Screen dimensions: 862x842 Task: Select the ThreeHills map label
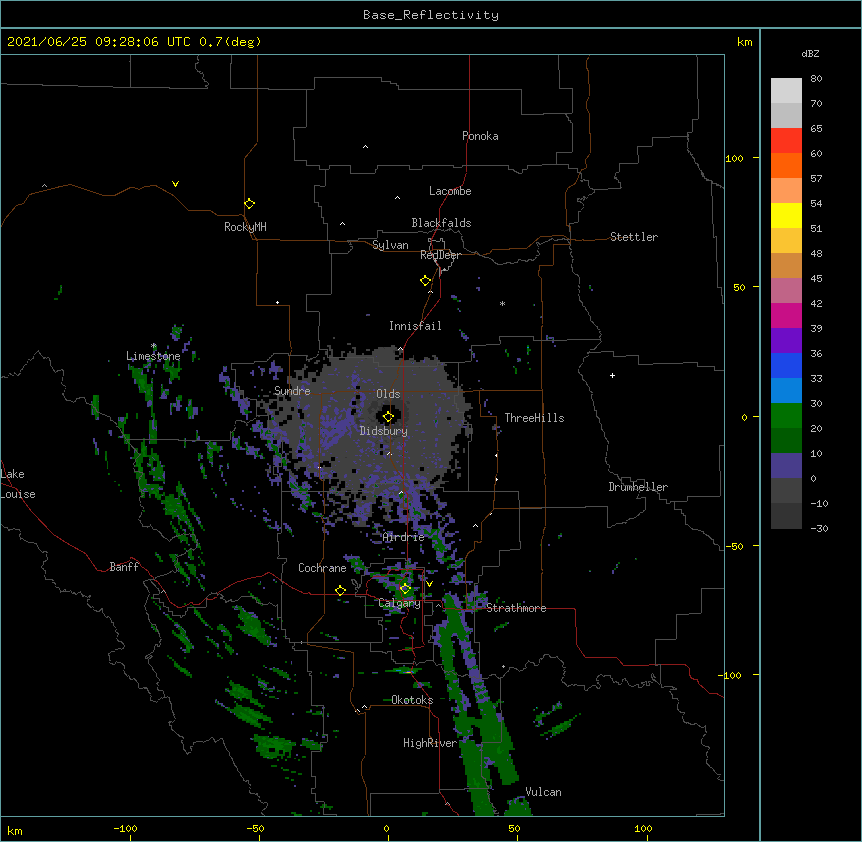pos(534,418)
